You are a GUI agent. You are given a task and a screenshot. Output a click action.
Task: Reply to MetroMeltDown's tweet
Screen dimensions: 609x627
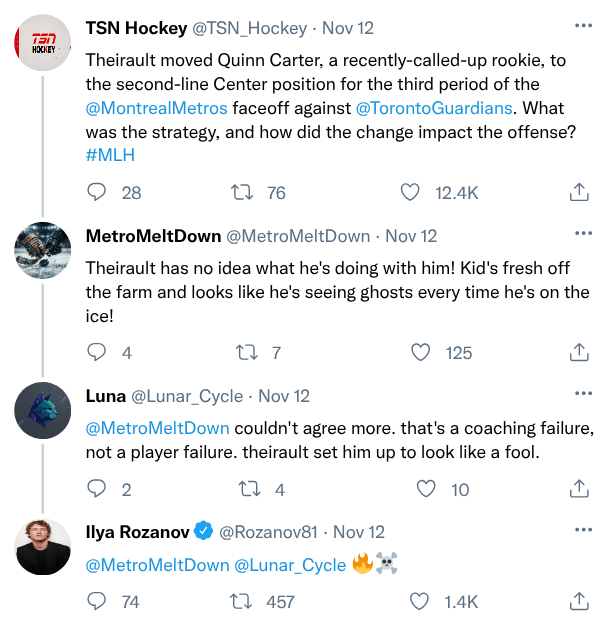pos(97,352)
